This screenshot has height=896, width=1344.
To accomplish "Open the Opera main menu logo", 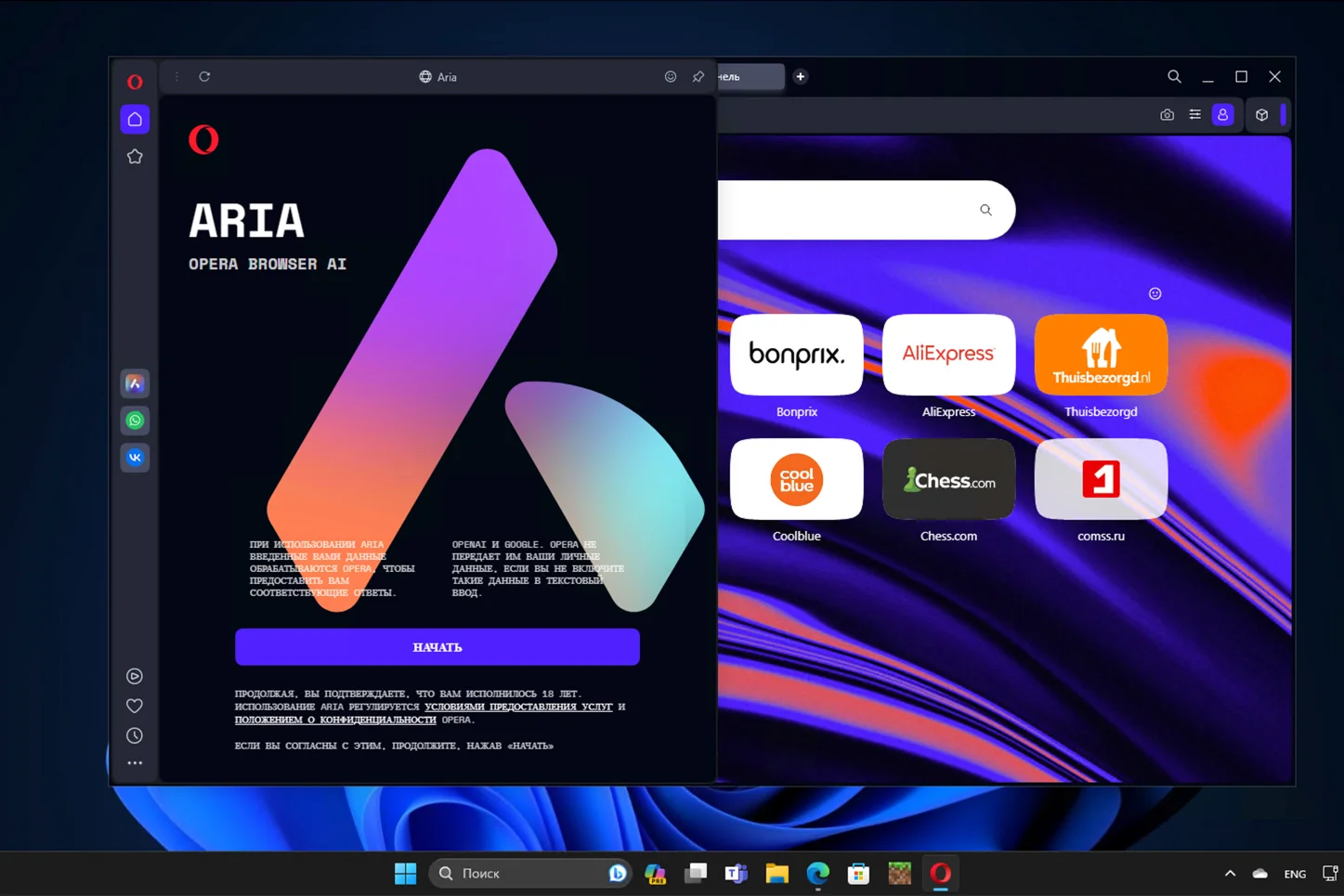I will (x=135, y=82).
